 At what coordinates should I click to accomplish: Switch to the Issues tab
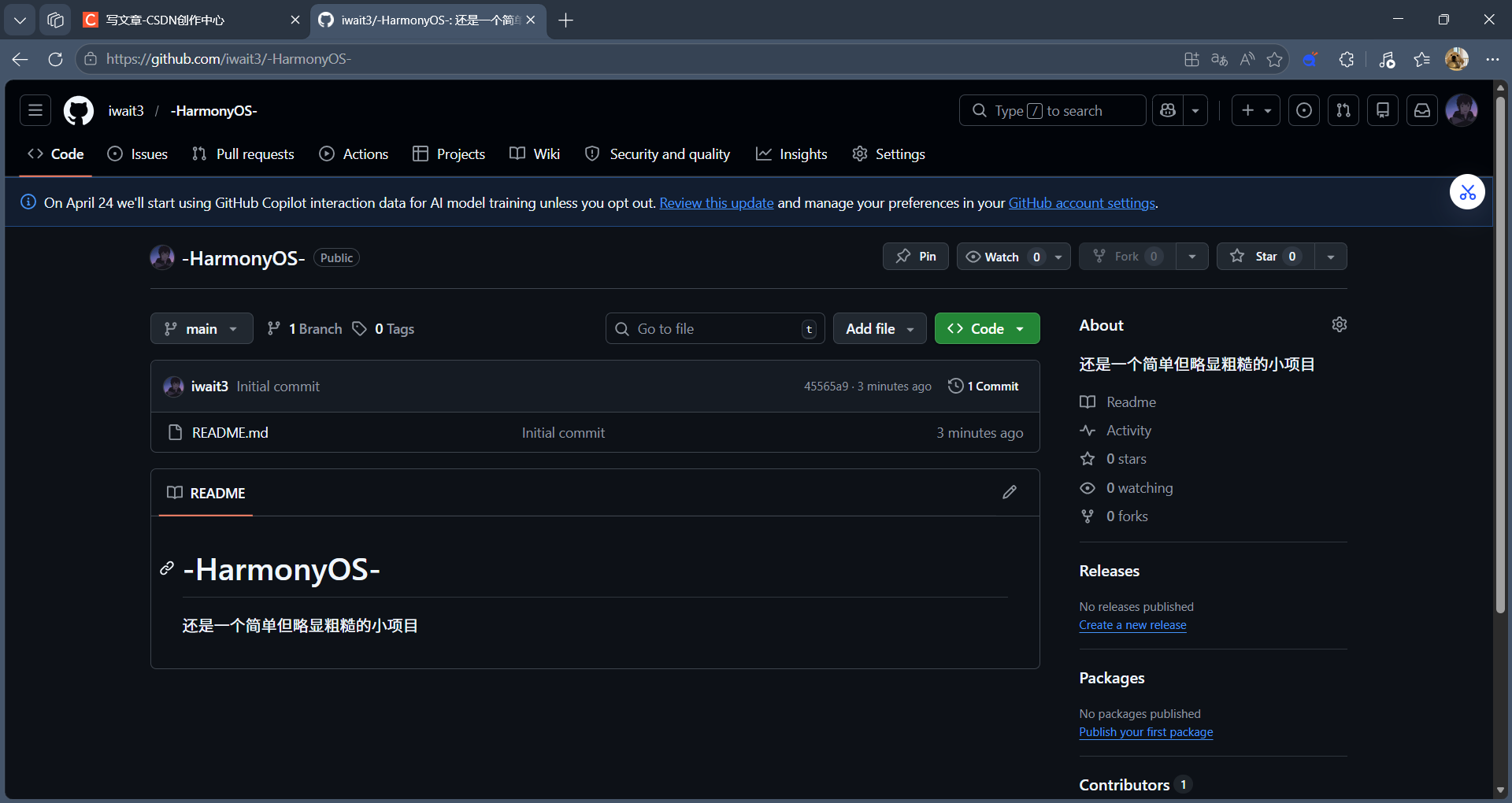(x=138, y=154)
